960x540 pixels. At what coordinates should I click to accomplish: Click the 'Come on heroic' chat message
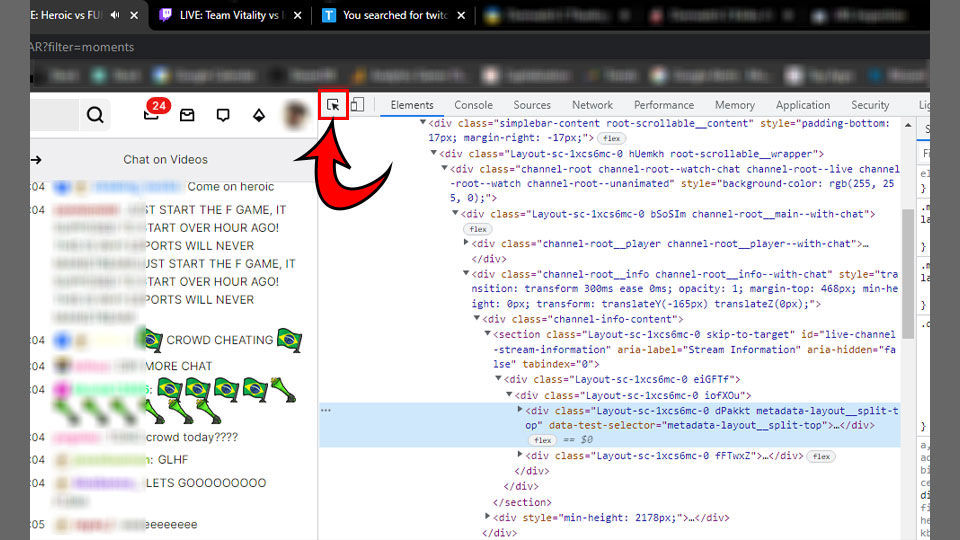[231, 187]
